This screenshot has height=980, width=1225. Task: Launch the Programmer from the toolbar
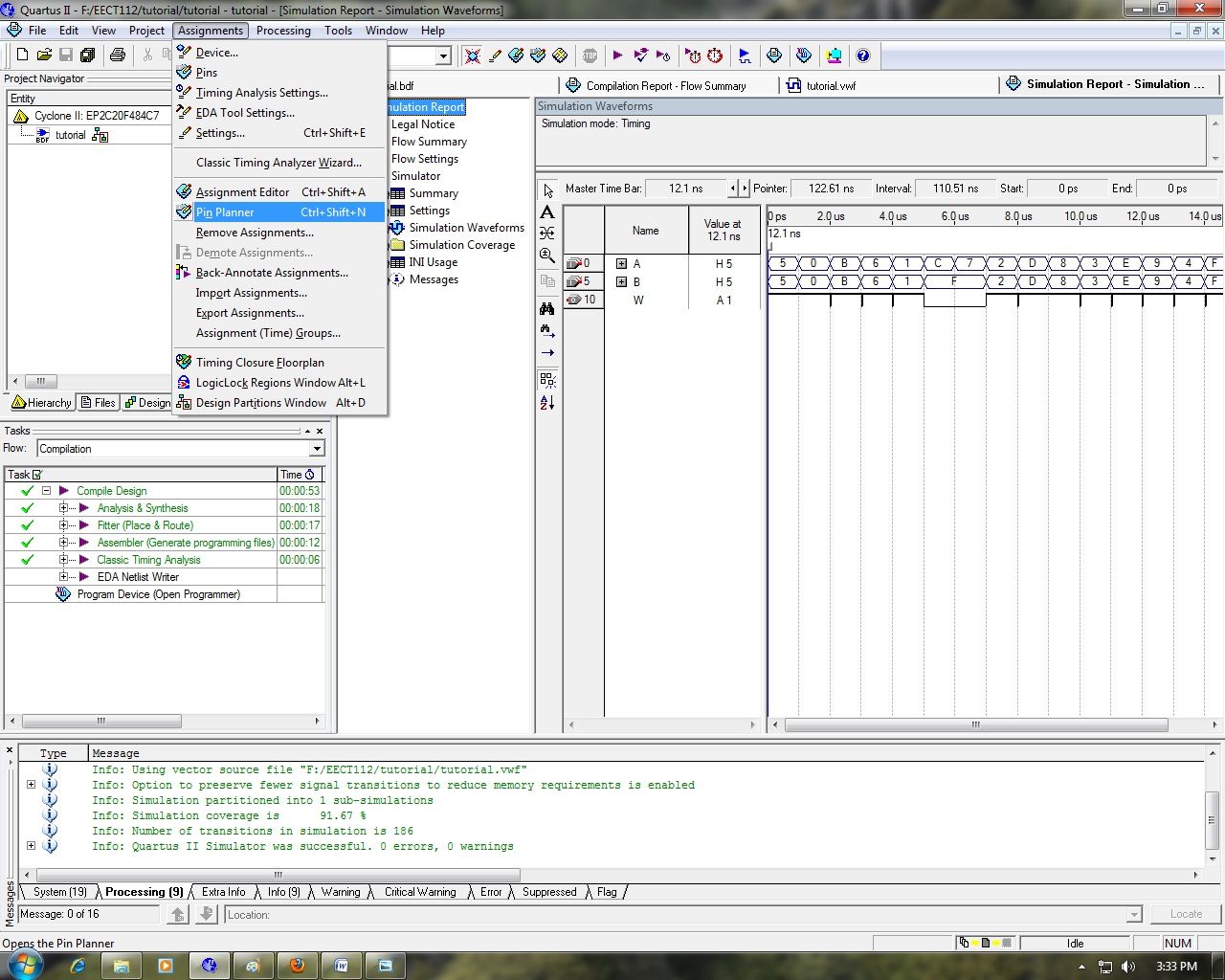[x=834, y=56]
